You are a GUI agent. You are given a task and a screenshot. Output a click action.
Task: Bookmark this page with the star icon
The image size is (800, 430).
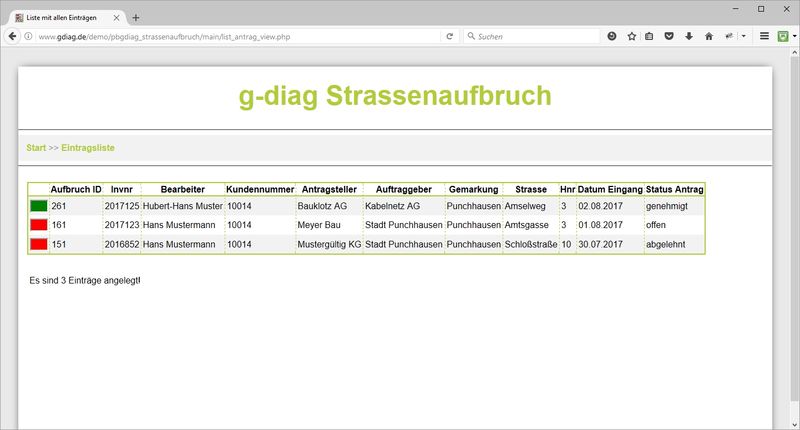coord(631,36)
